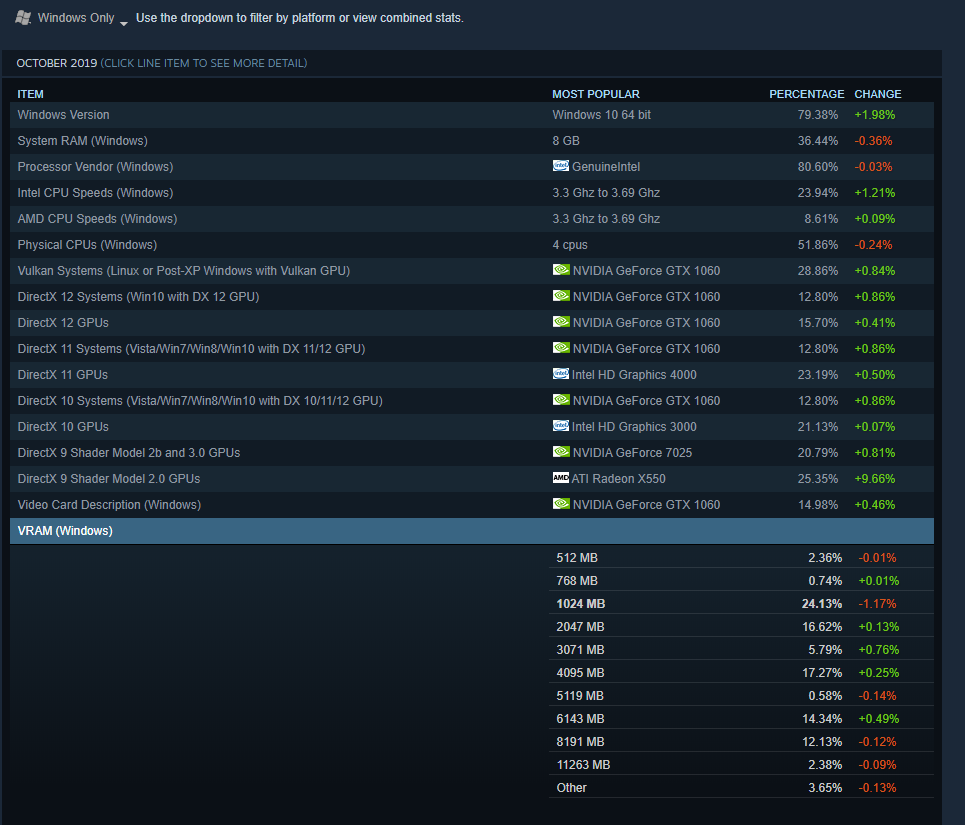Open Video Card Description (Windows) item
This screenshot has width=965, height=825.
pyautogui.click(x=471, y=504)
